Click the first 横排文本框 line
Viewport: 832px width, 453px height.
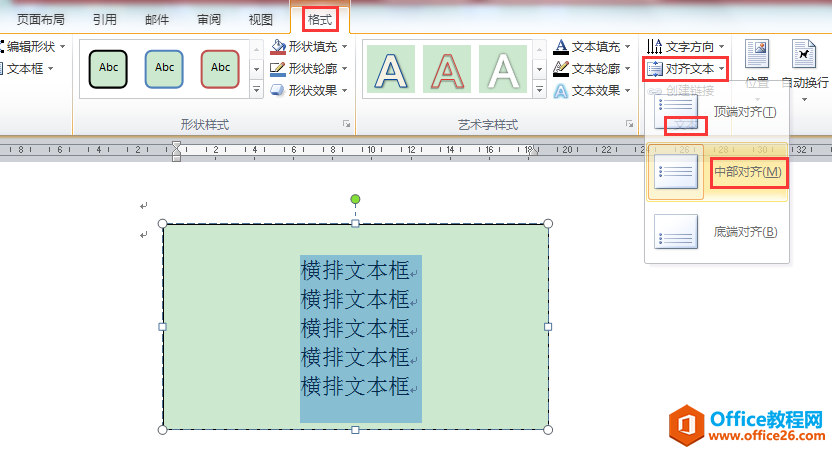coord(355,271)
